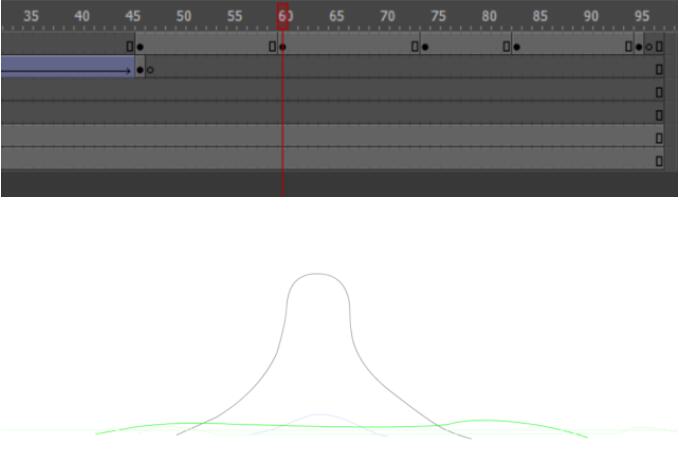679x465 pixels.
Task: Click the red playhead at frame 60
Action: pyautogui.click(x=282, y=16)
